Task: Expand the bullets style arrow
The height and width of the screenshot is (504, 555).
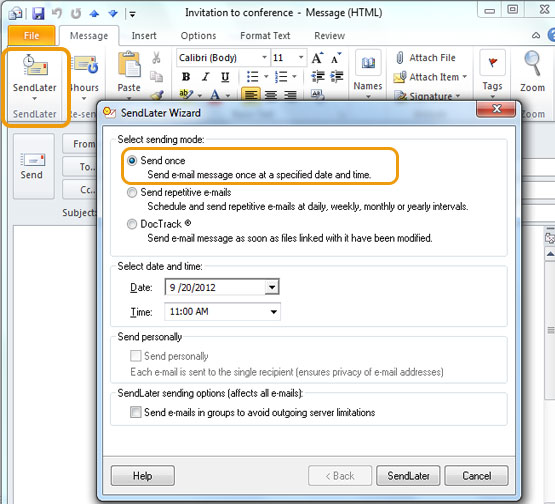Action: (x=266, y=76)
